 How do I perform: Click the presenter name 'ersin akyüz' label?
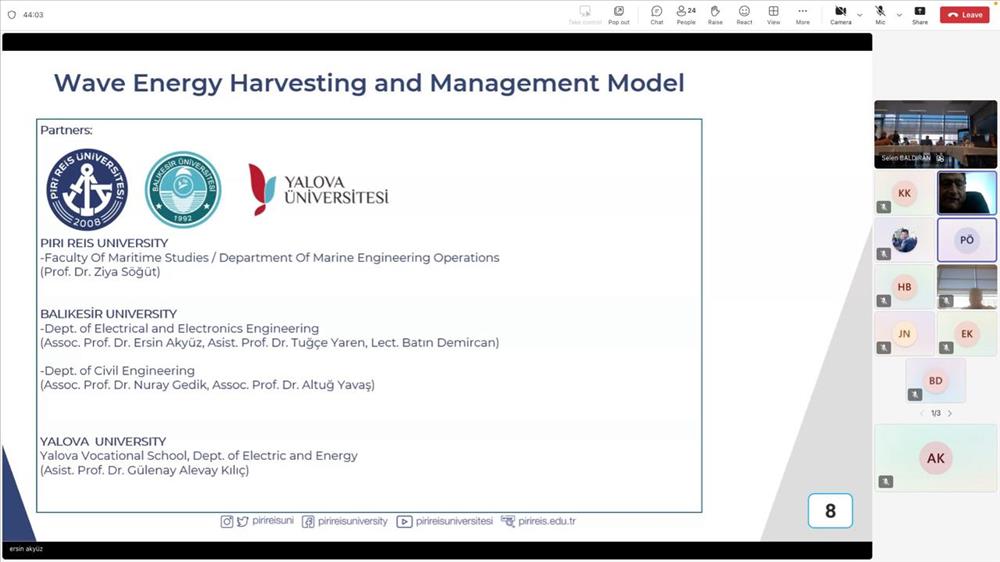click(26, 549)
